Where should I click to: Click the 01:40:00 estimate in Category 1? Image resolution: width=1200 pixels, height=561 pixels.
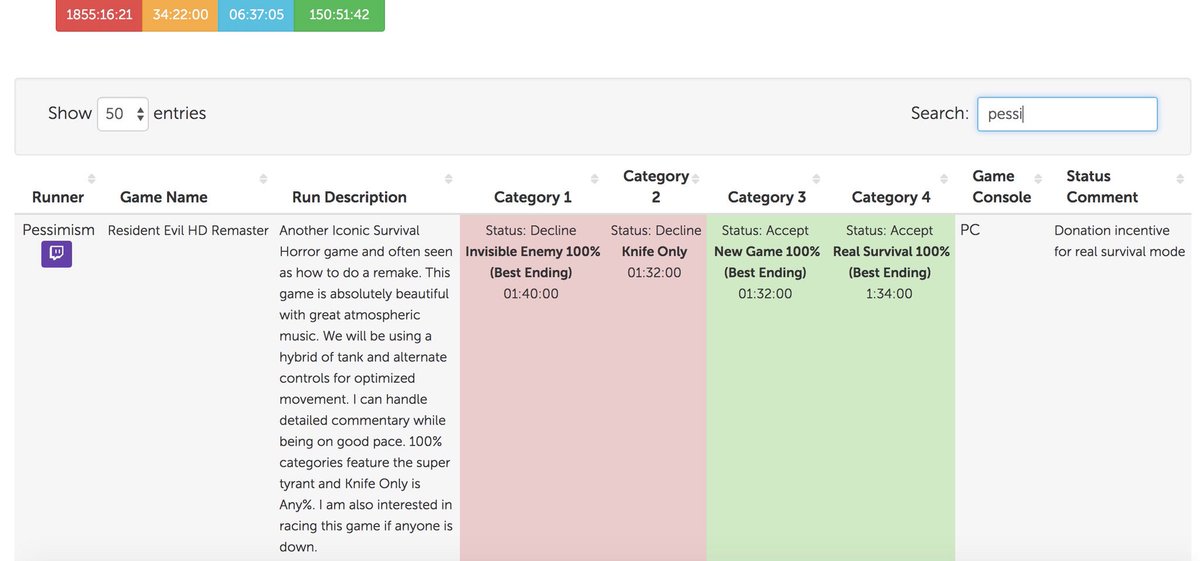pos(531,294)
